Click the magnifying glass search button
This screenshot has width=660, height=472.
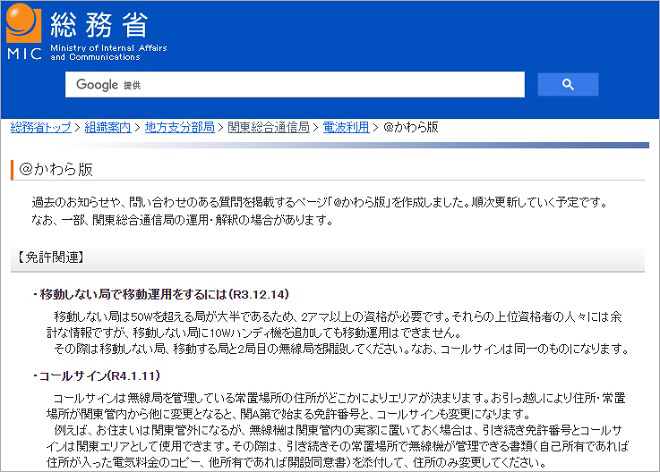(568, 85)
